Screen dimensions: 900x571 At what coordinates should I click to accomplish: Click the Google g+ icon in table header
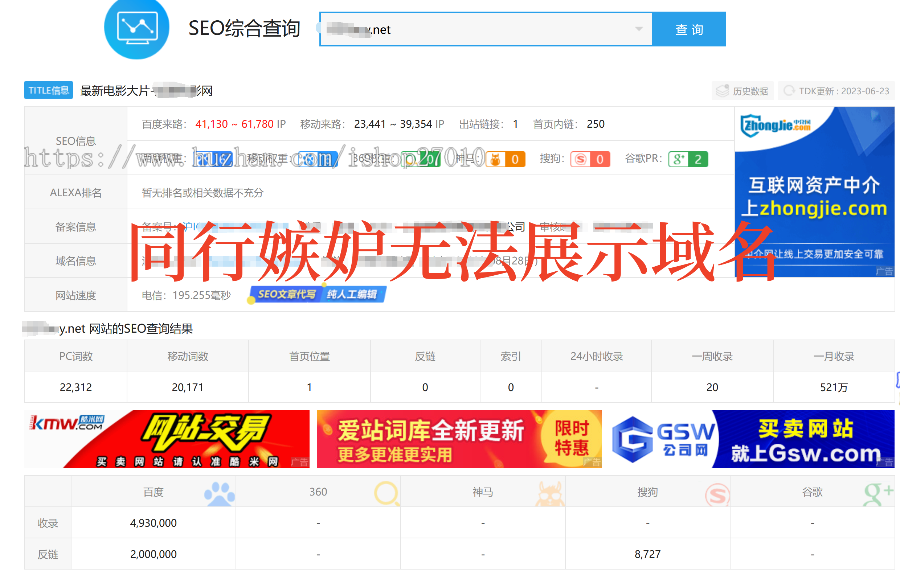pyautogui.click(x=879, y=494)
